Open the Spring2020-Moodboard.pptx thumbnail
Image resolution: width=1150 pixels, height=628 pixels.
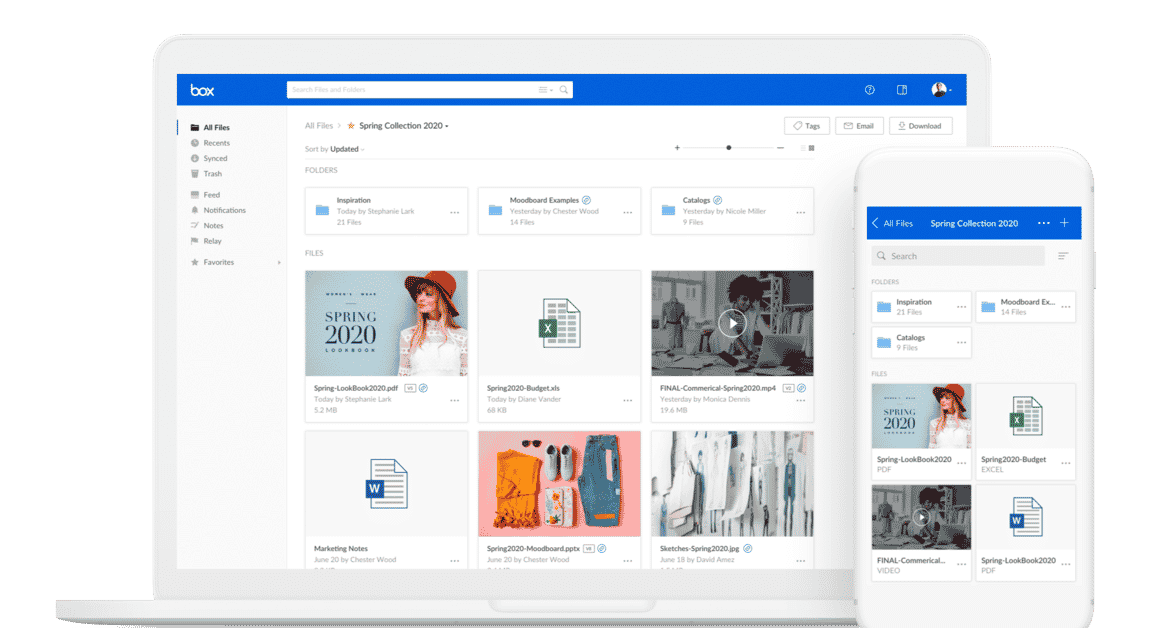coord(560,484)
